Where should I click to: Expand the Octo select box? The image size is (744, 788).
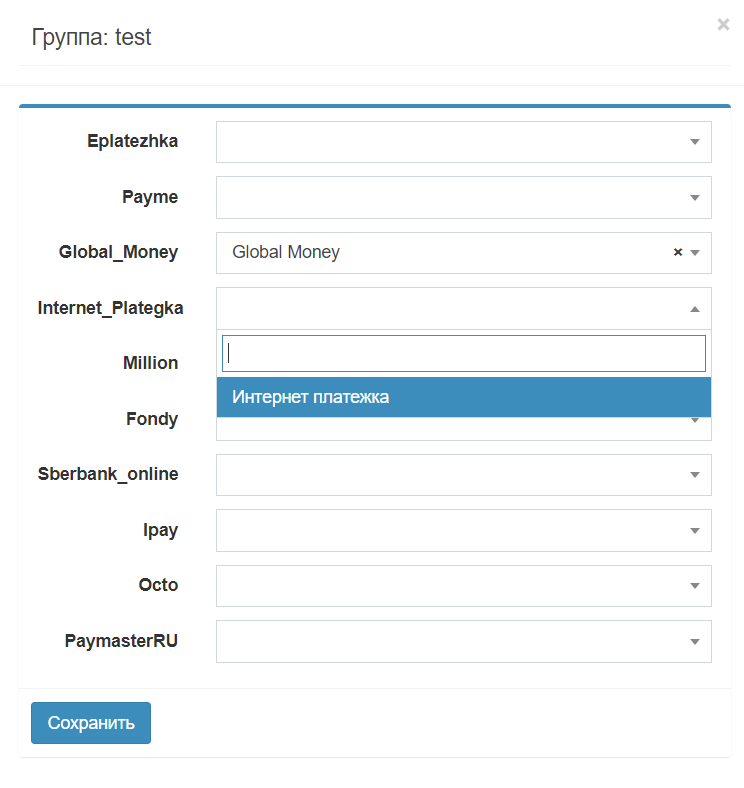[x=450, y=586]
